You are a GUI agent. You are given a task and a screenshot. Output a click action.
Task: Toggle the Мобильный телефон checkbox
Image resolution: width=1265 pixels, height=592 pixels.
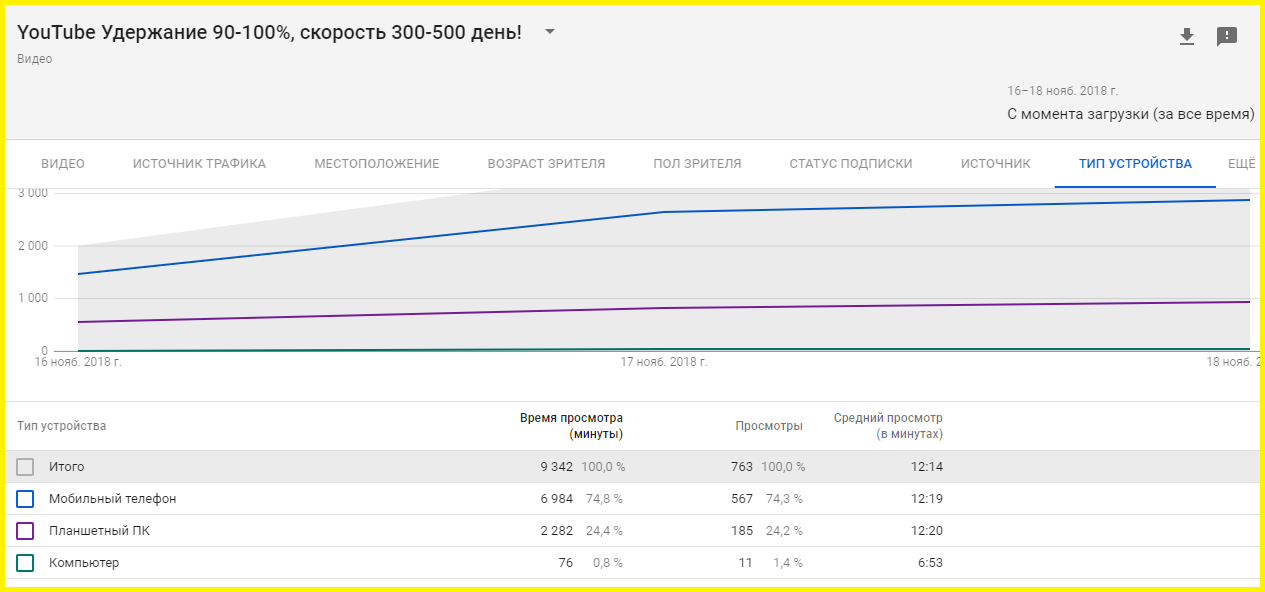click(25, 499)
